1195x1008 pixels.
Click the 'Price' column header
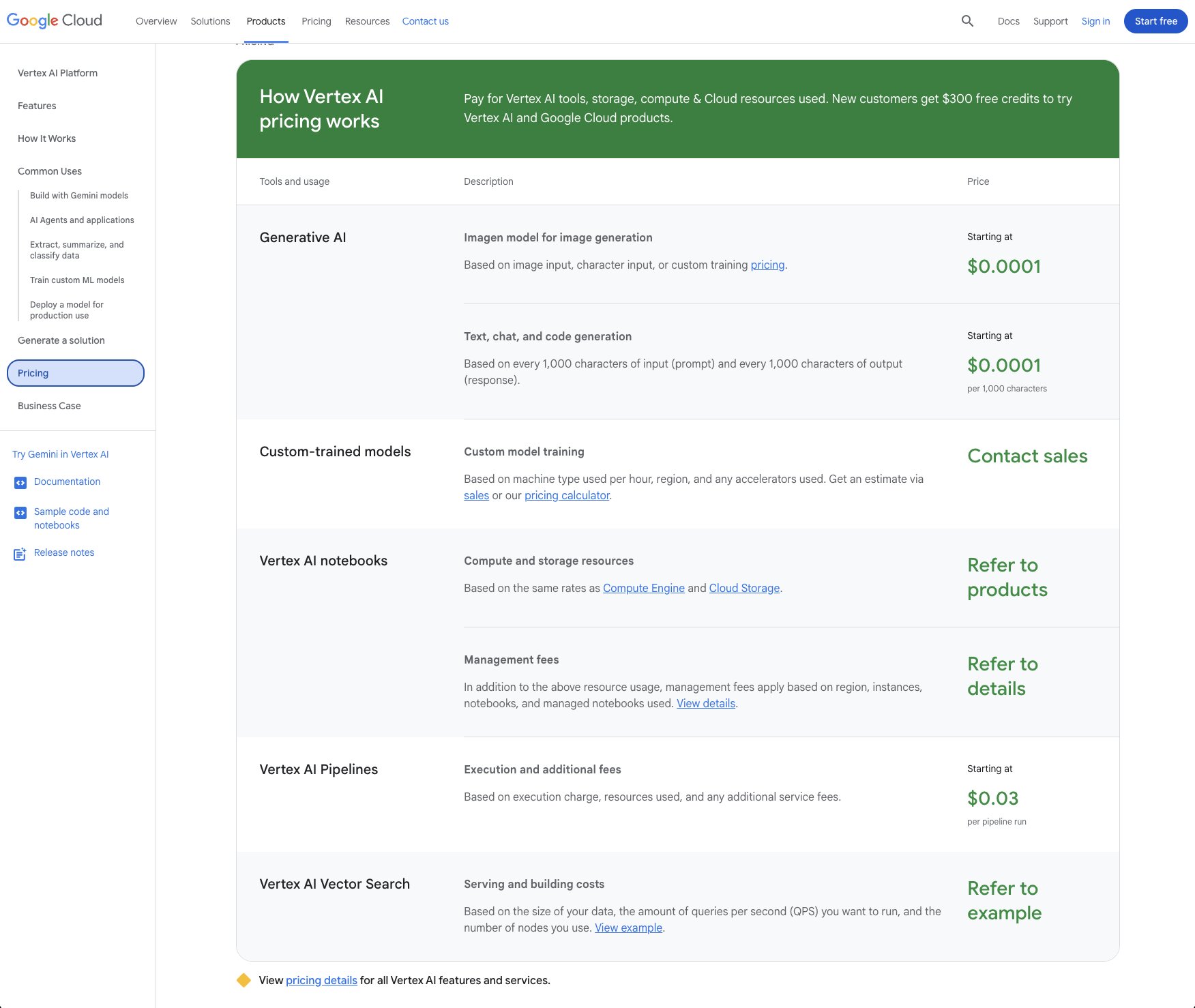[978, 181]
